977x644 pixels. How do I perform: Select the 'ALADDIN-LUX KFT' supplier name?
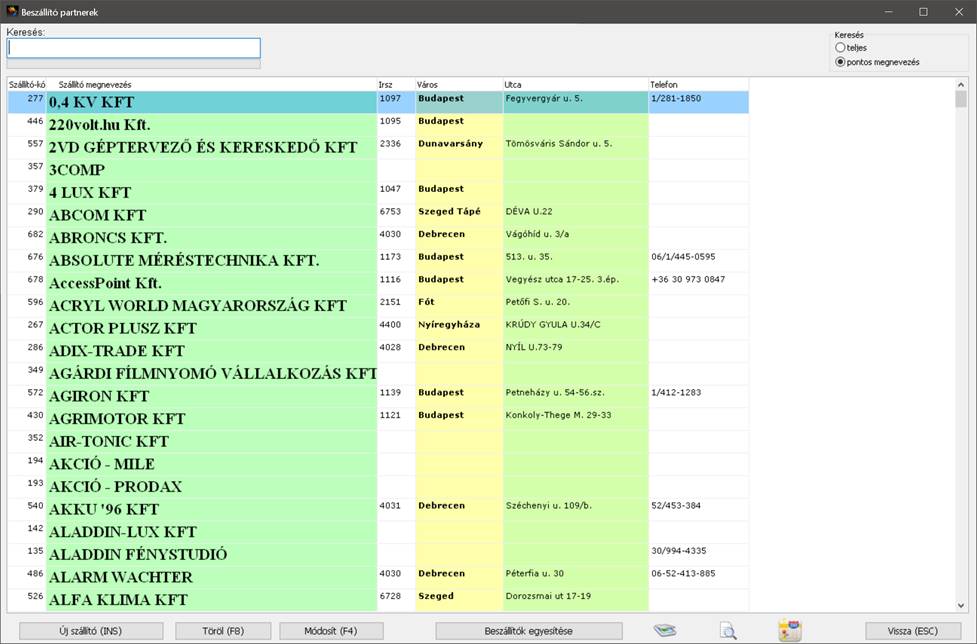coord(123,532)
